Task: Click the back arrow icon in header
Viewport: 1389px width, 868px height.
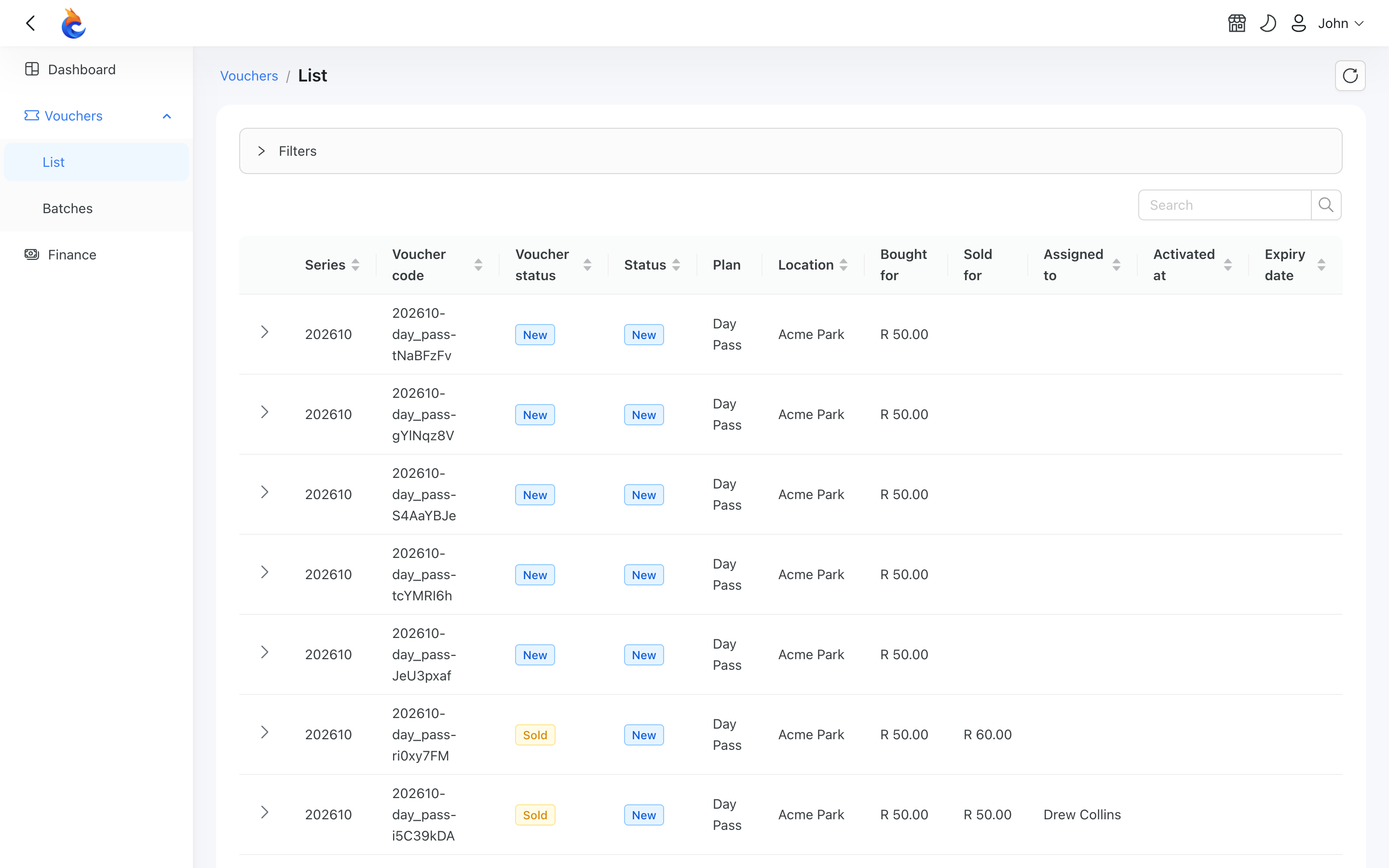Action: coord(31,23)
